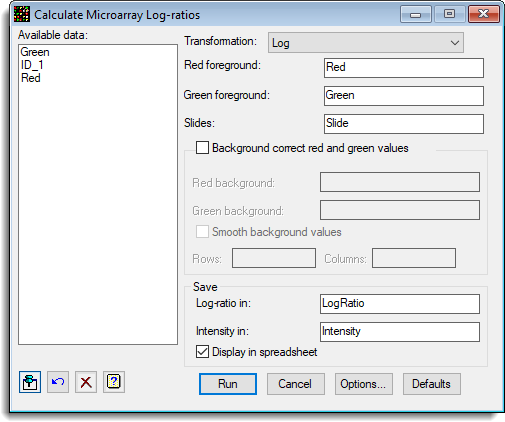Reset settings with Defaults button
Viewport: 505px width, 422px height.
432,384
